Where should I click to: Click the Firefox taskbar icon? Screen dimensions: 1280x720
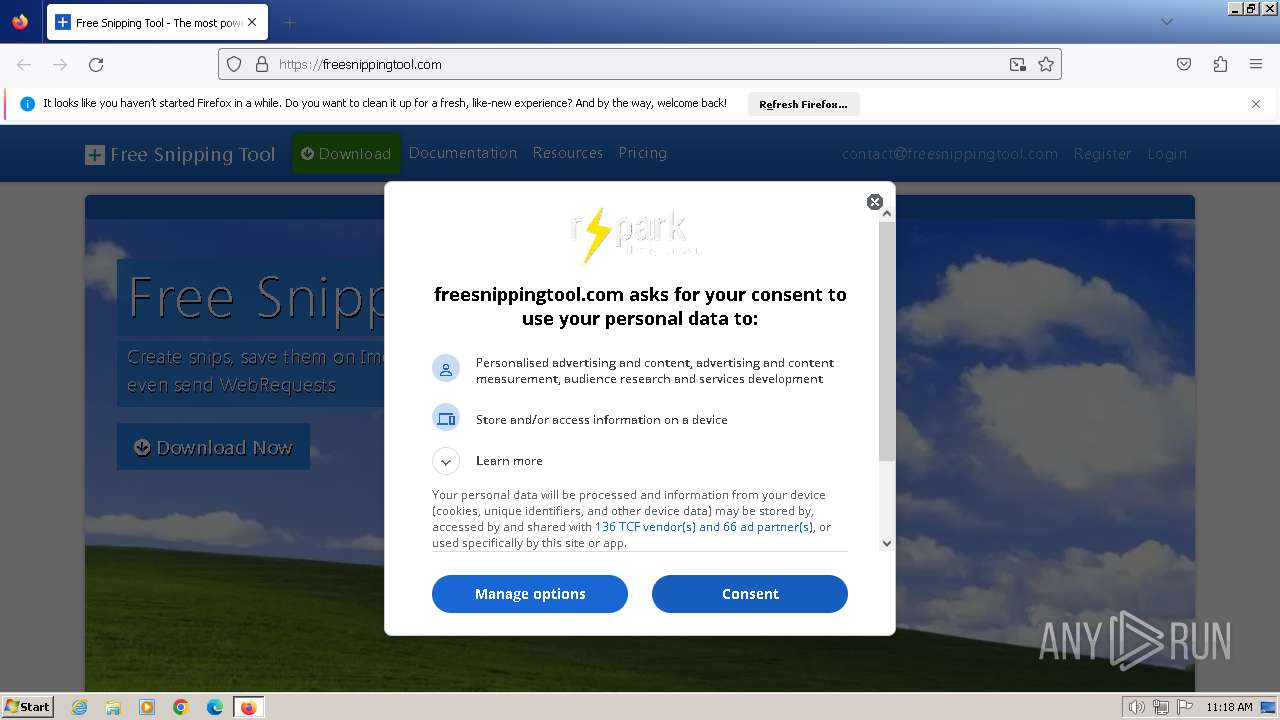tap(248, 707)
